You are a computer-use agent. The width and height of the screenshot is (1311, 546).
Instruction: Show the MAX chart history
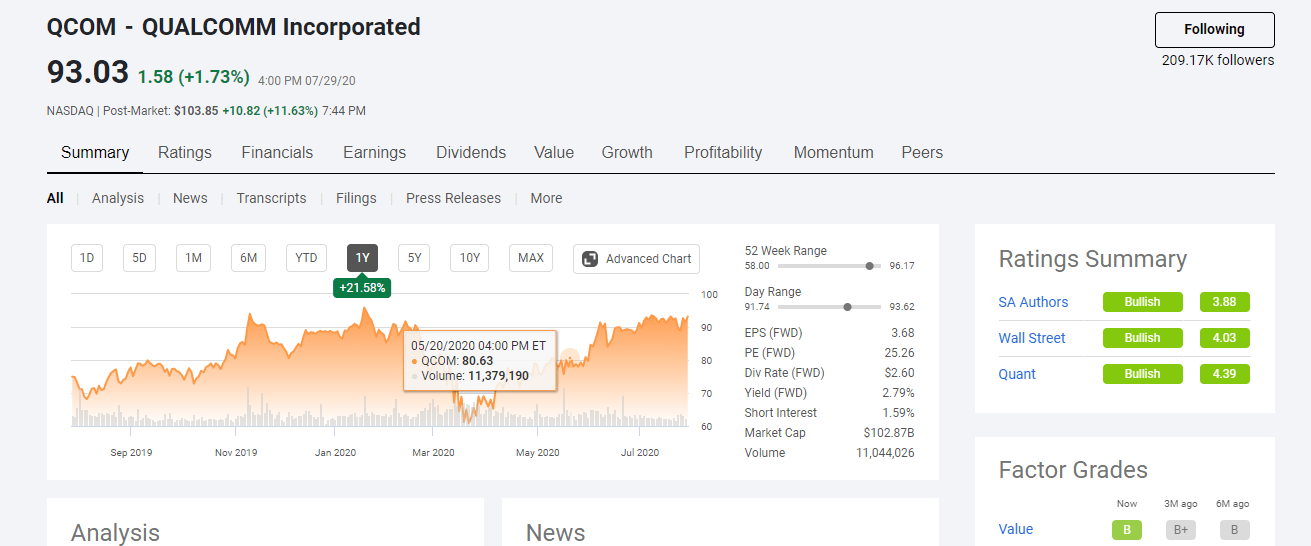[531, 258]
